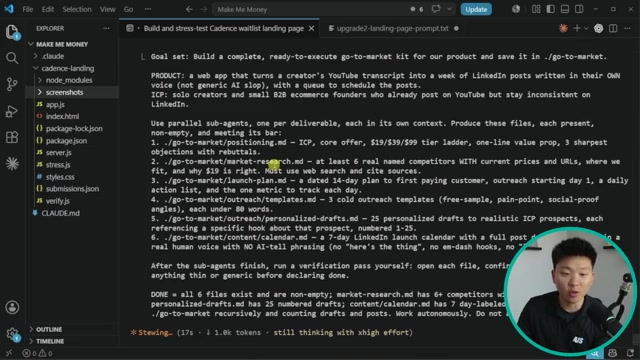Open the Edit menu
The height and width of the screenshot is (360, 640).
click(48, 9)
